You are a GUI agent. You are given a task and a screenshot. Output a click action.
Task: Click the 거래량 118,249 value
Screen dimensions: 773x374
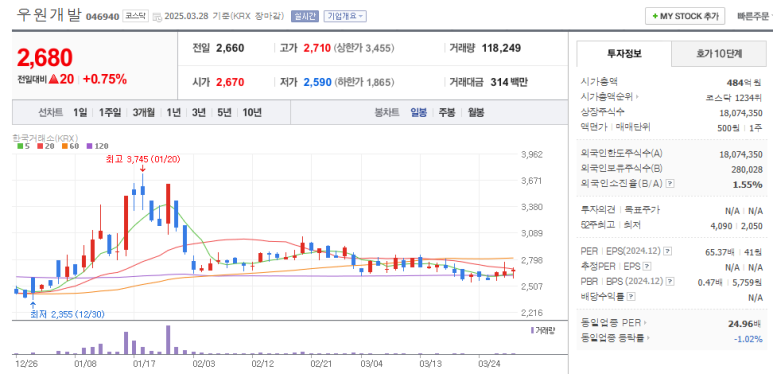pos(501,48)
